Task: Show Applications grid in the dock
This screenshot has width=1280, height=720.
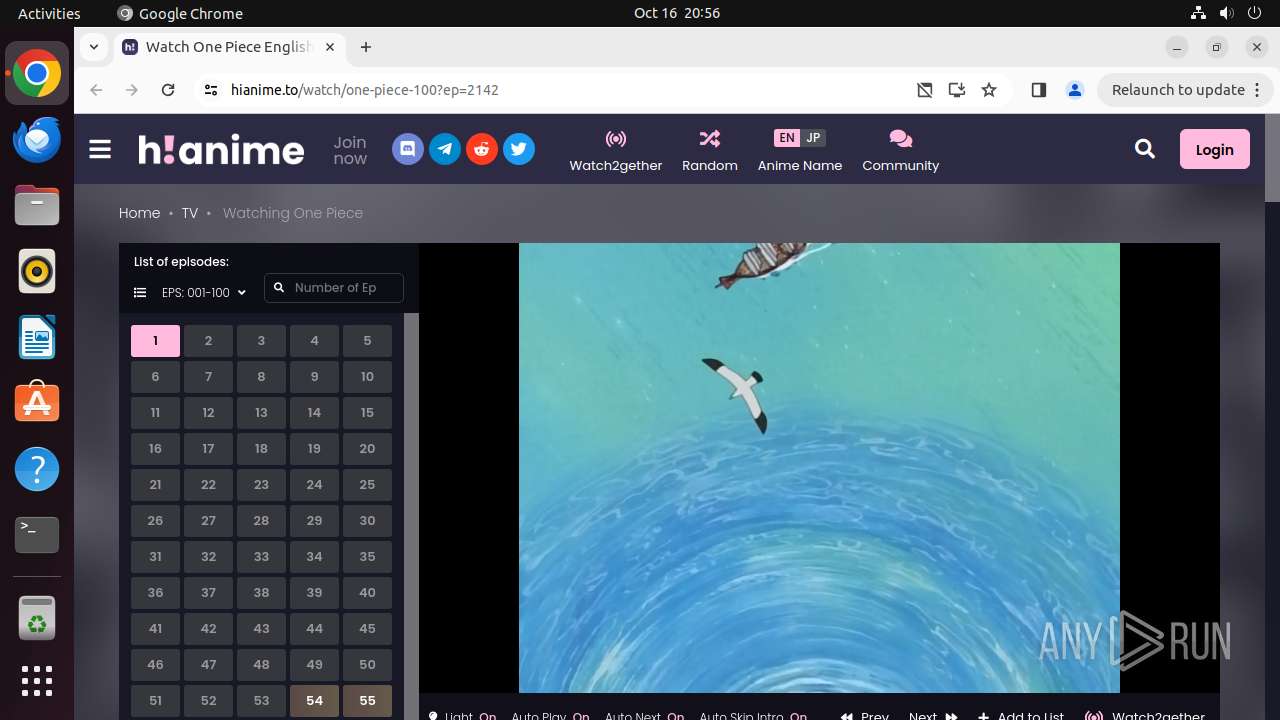Action: click(37, 681)
